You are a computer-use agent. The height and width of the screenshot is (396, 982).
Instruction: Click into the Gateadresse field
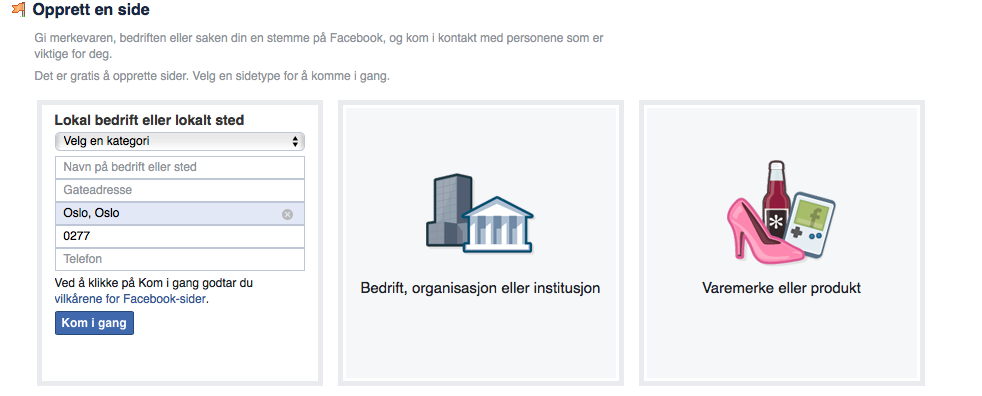point(180,190)
